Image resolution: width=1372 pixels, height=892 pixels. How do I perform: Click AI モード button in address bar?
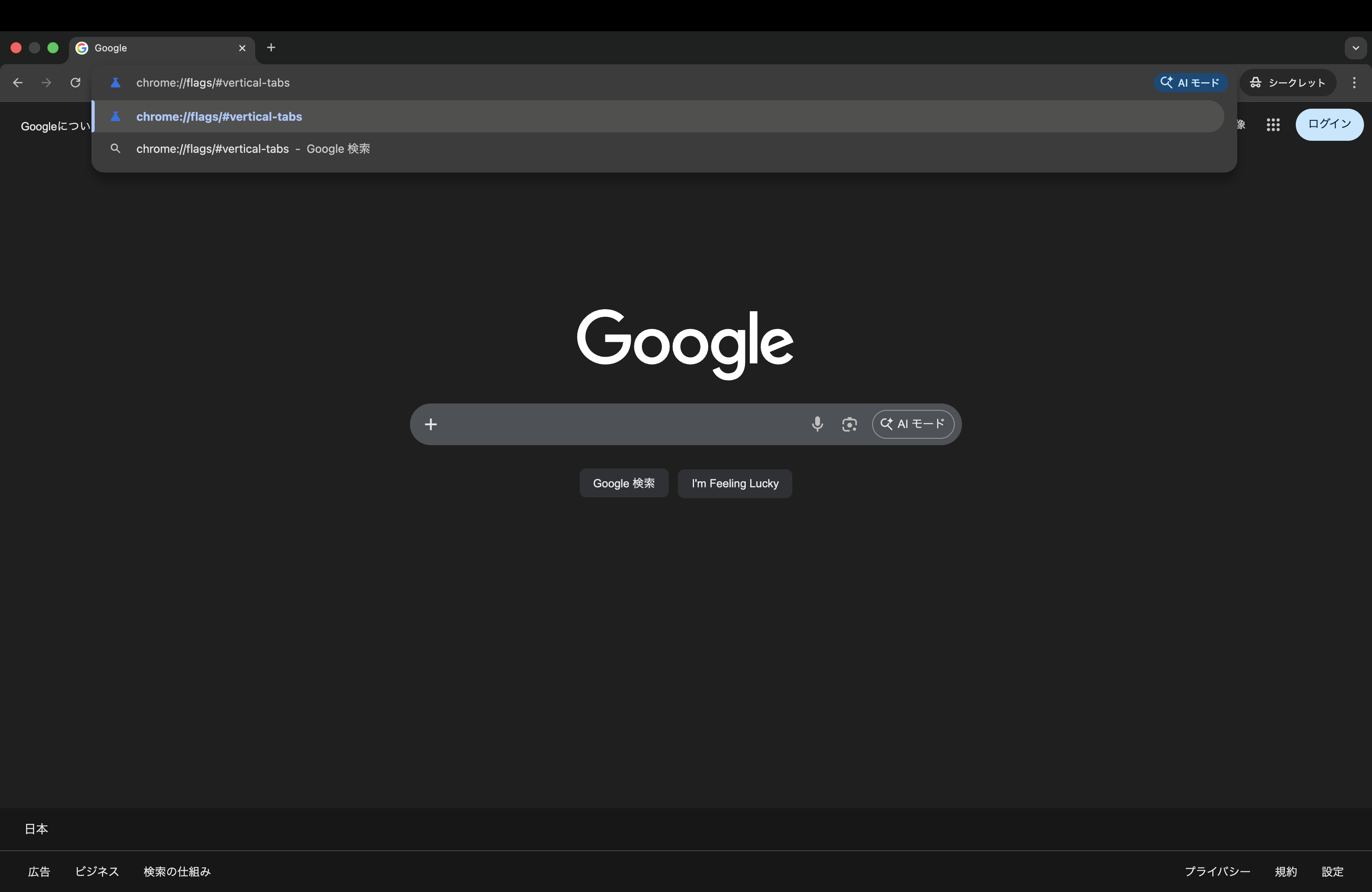pyautogui.click(x=1190, y=82)
